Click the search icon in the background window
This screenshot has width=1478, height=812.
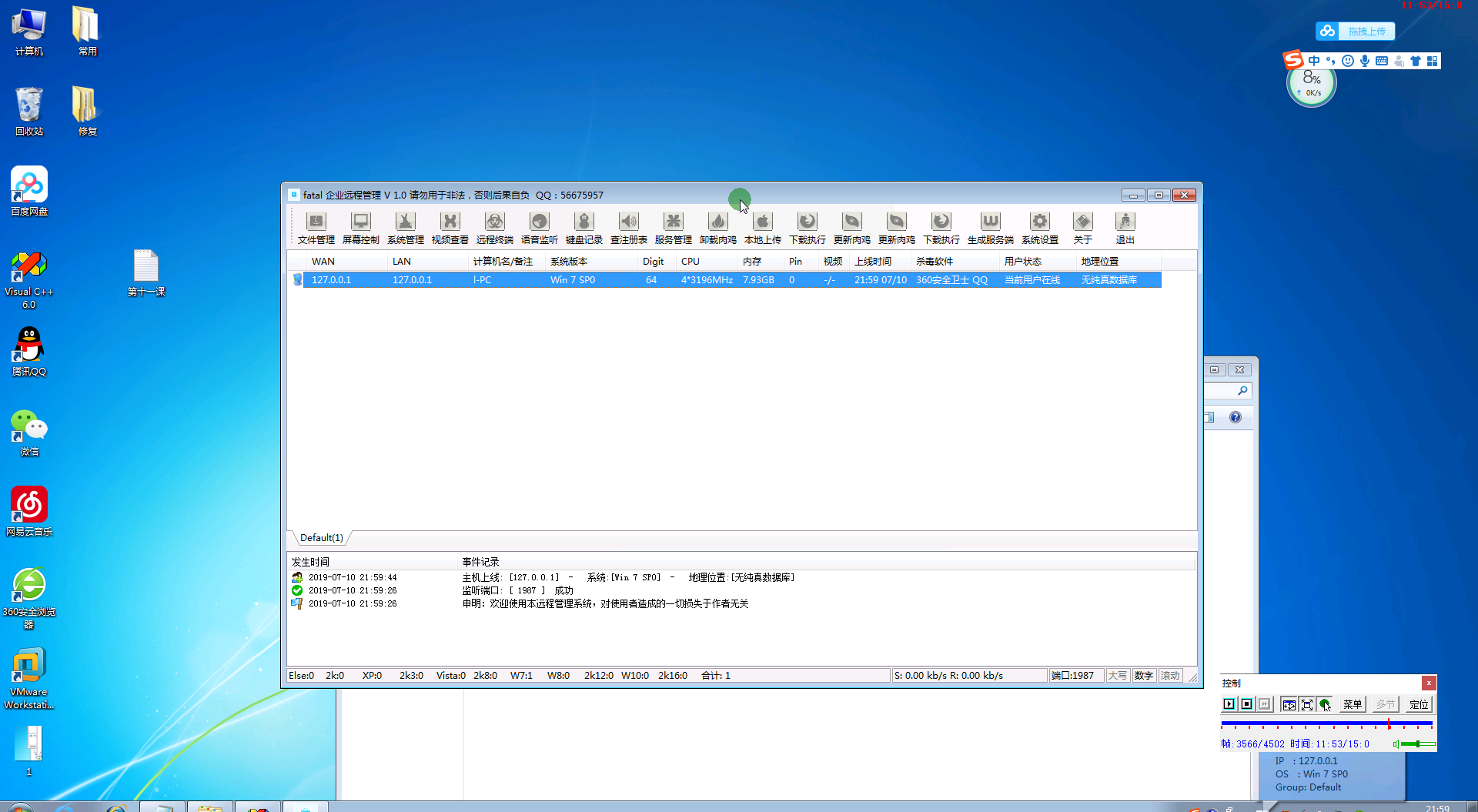pyautogui.click(x=1242, y=391)
